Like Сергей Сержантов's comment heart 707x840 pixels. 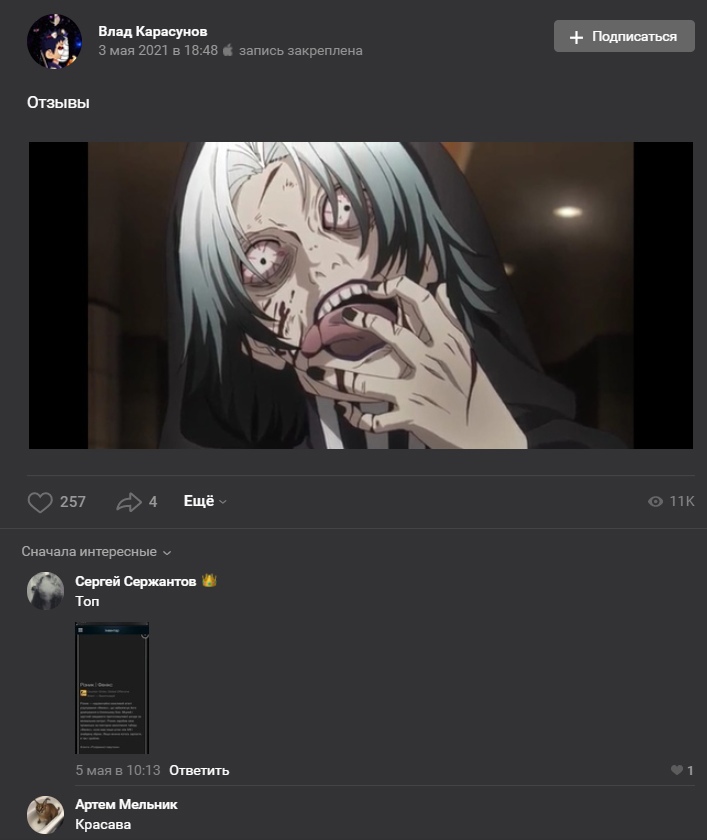676,770
